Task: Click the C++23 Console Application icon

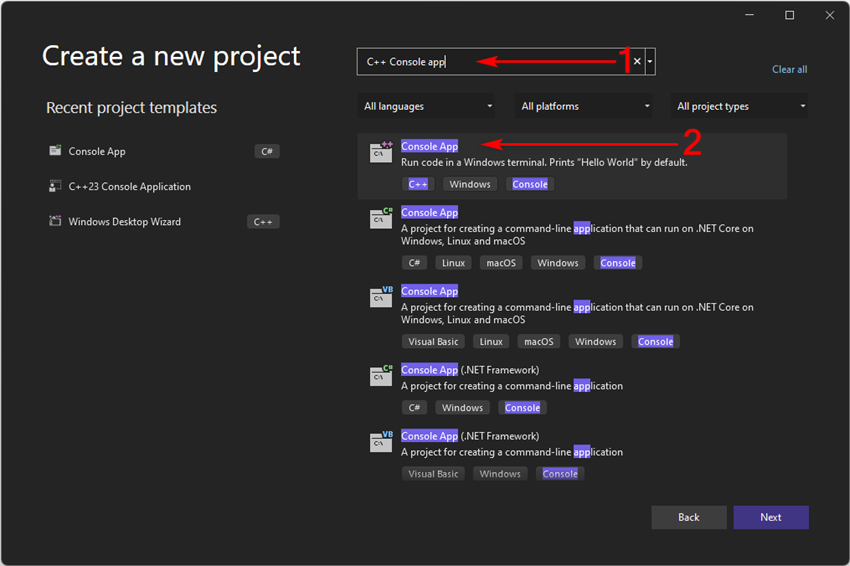Action: tap(55, 186)
